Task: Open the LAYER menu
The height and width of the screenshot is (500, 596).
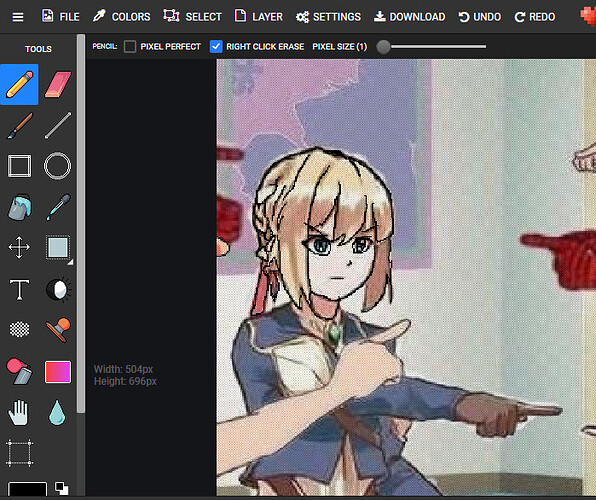Action: [x=259, y=16]
